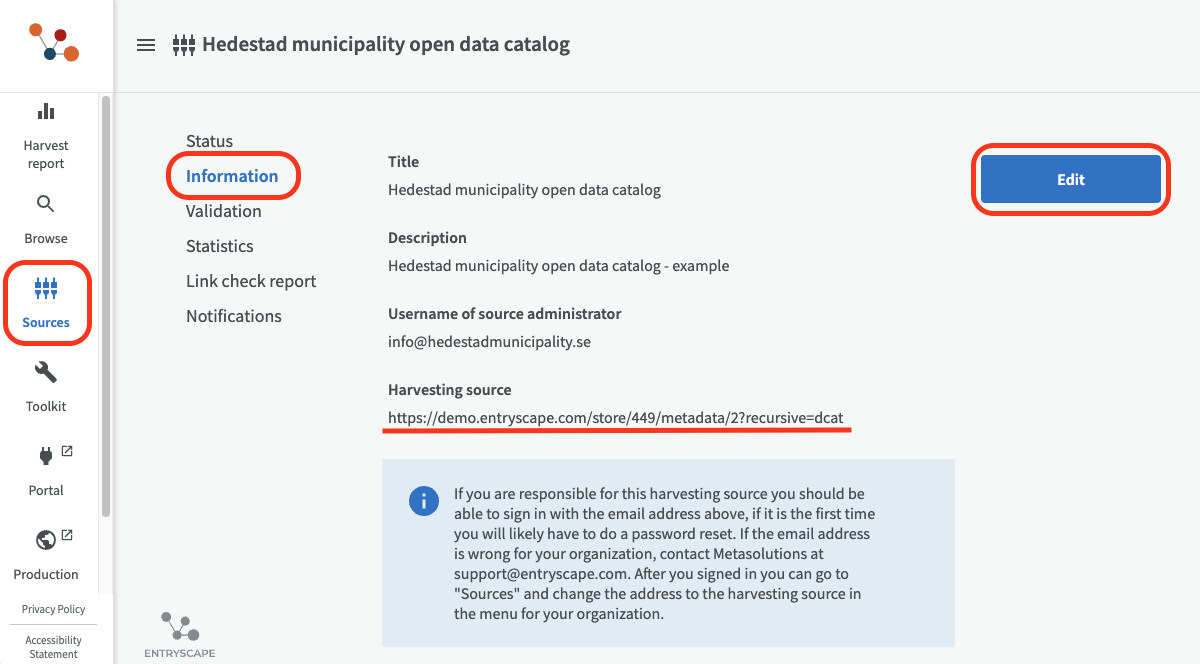
Task: Click the EntryScape logo at top left
Action: (x=54, y=44)
